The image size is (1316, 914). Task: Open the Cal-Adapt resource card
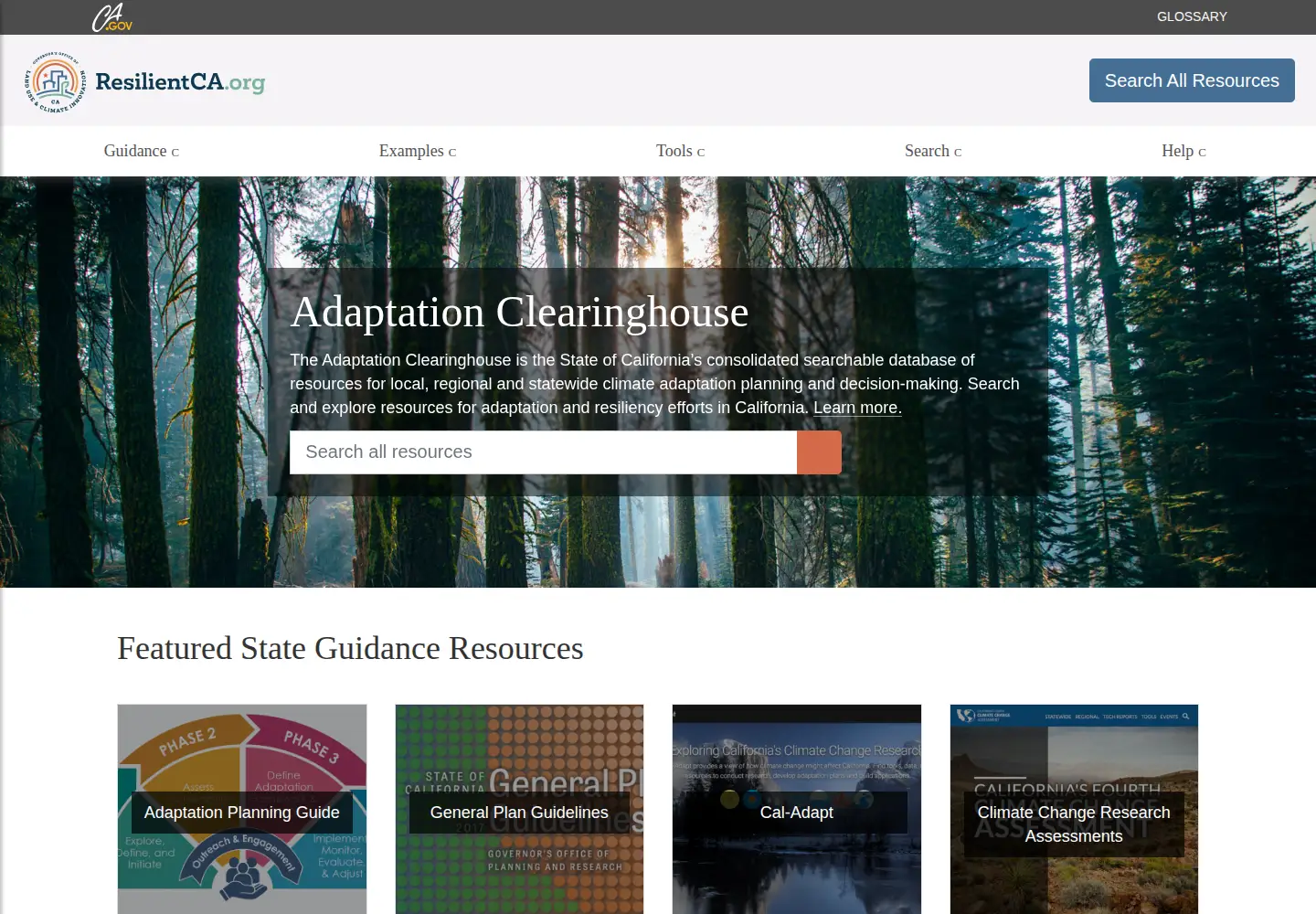point(797,809)
